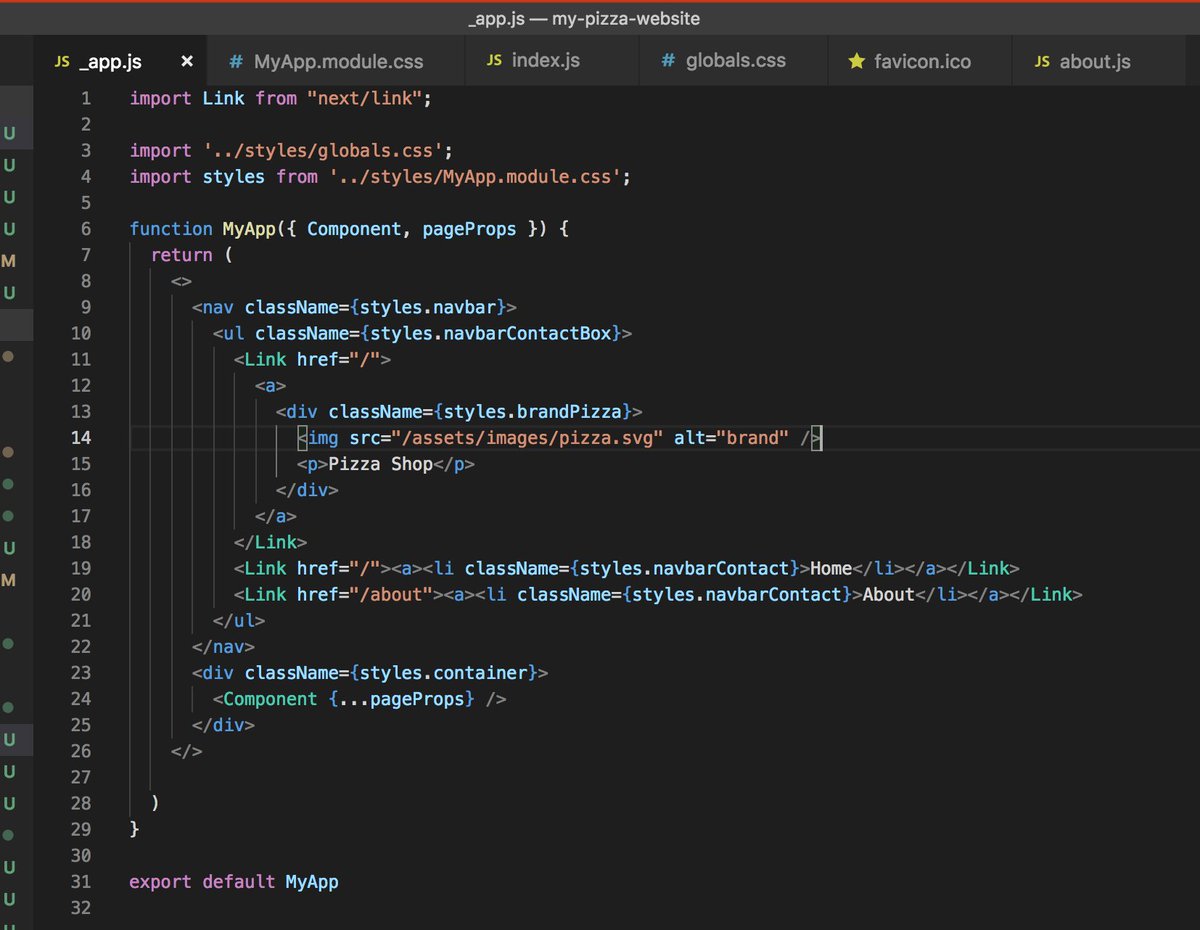Click the JS file icon on about.js tab
The width and height of the screenshot is (1200, 930).
pyautogui.click(x=1042, y=62)
